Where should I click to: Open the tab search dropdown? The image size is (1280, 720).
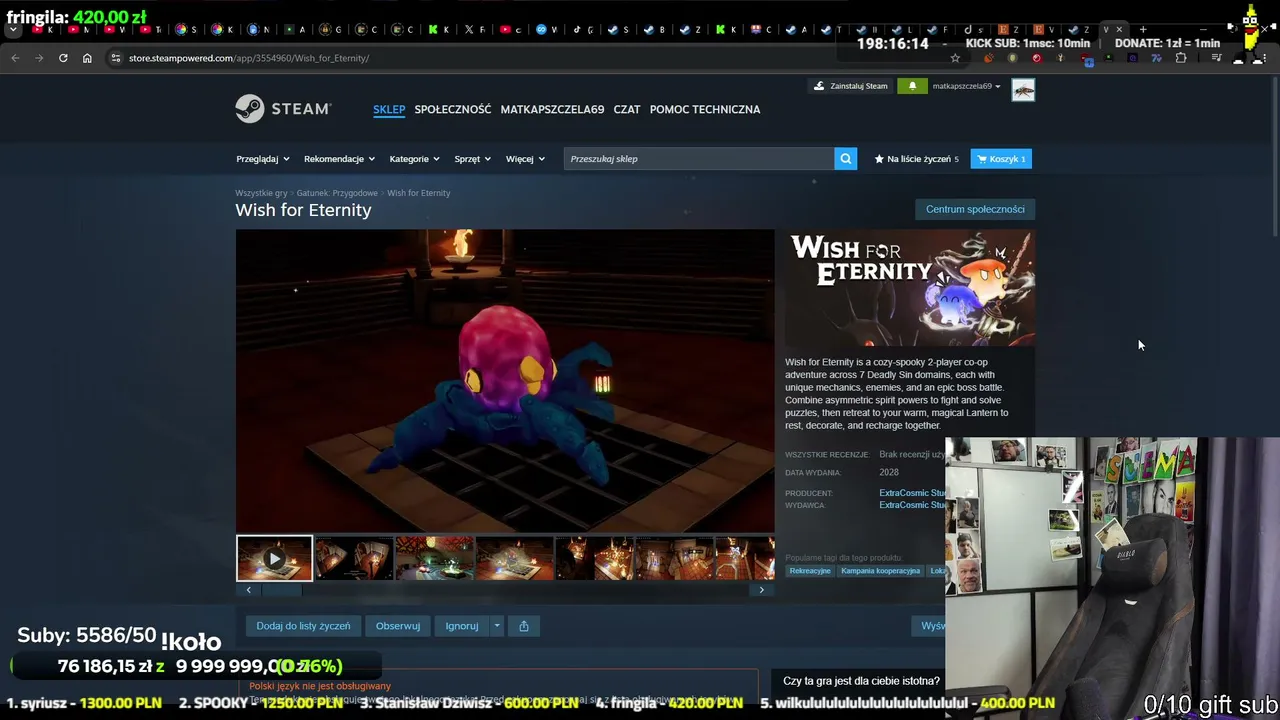coord(13,30)
